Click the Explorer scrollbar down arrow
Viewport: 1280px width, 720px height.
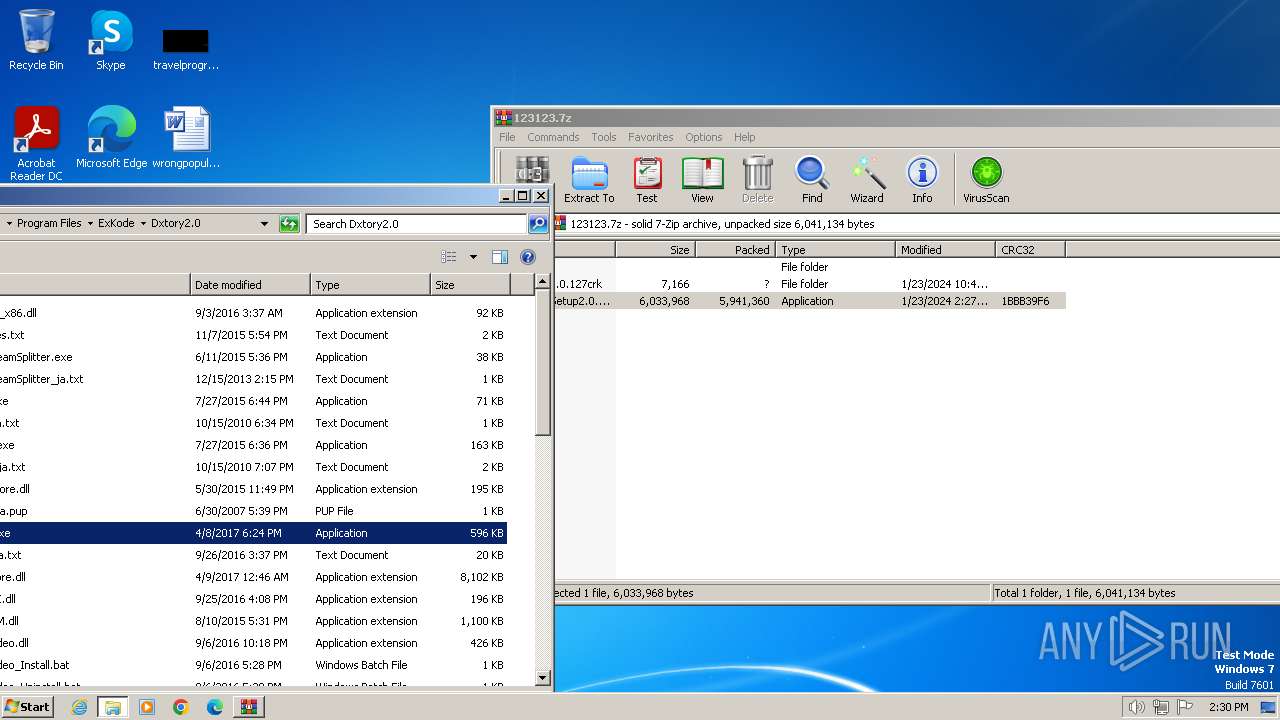543,677
